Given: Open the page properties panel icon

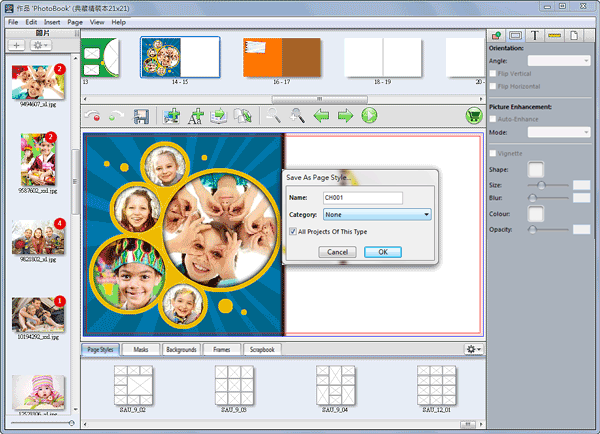Looking at the screenshot, I should click(574, 36).
